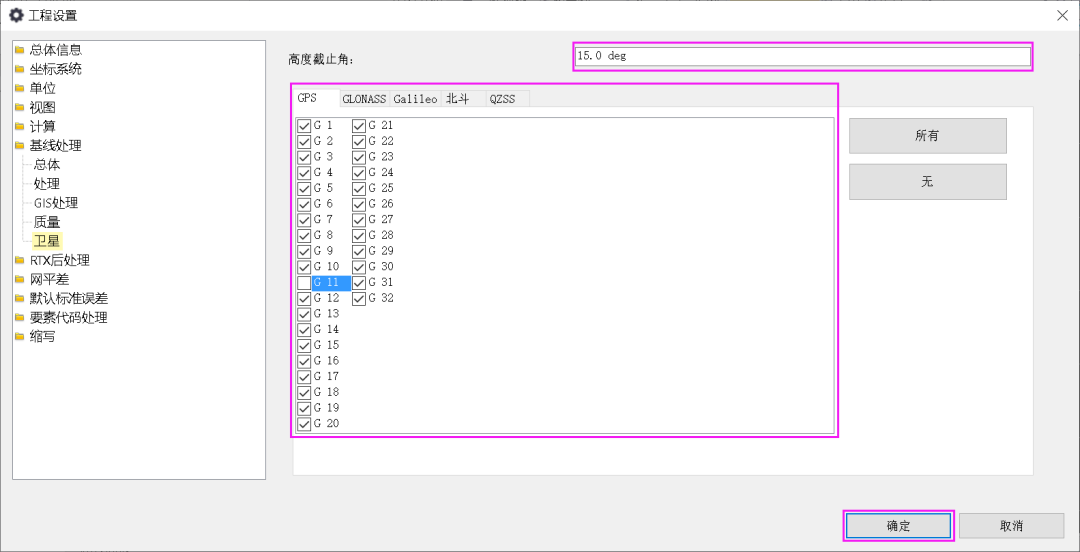Toggle the G 8 checkbox

pos(304,235)
